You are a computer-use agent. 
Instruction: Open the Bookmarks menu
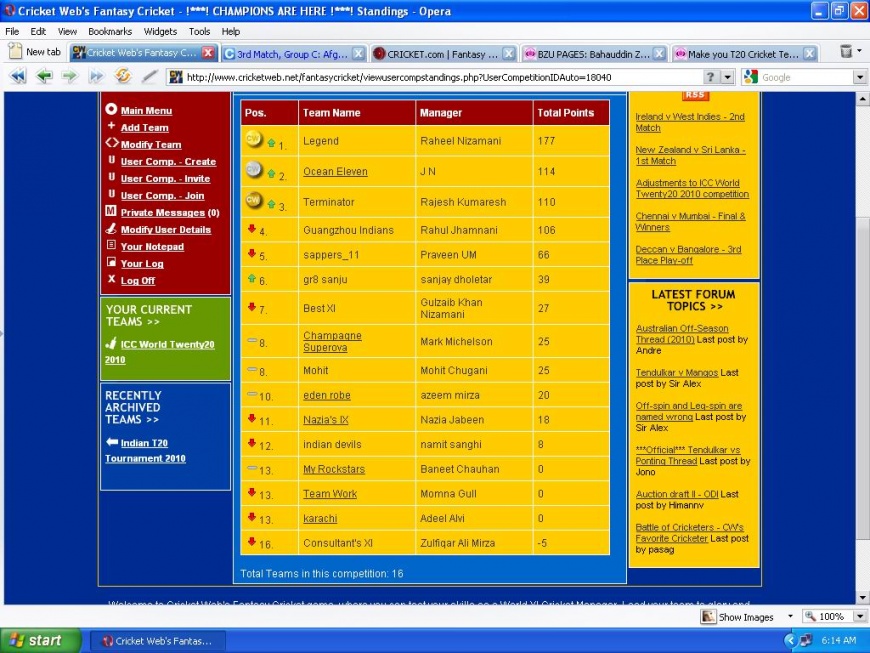tap(110, 31)
